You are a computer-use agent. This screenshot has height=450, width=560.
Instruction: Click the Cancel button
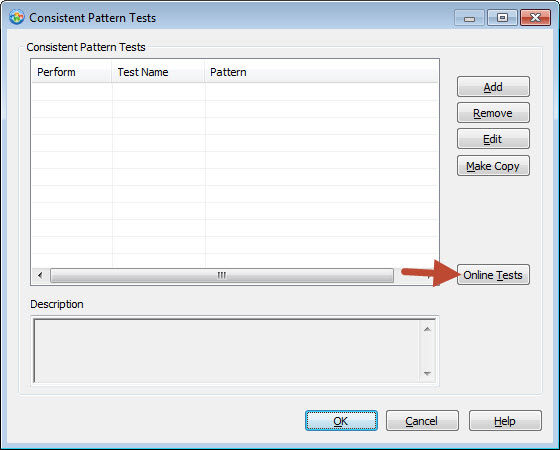(422, 421)
